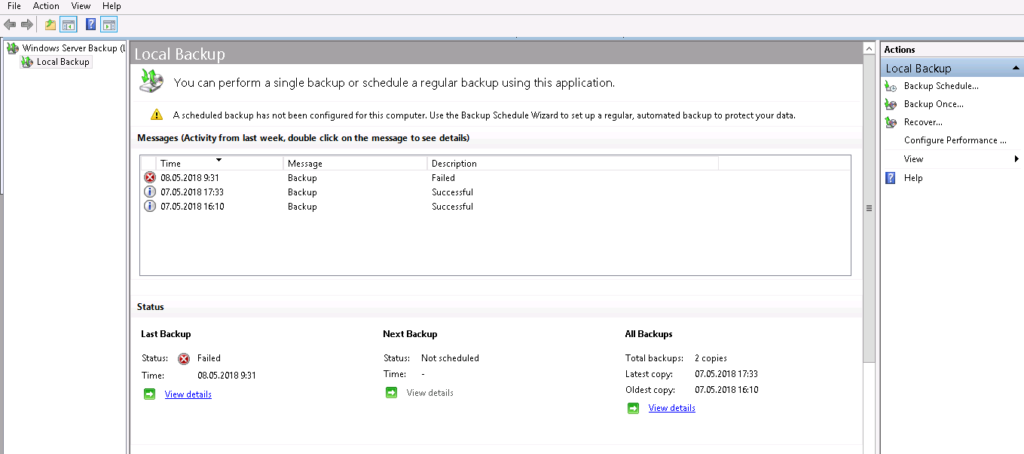Click the green arrow under All Backups
Viewport: 1024px width, 454px height.
coord(633,408)
